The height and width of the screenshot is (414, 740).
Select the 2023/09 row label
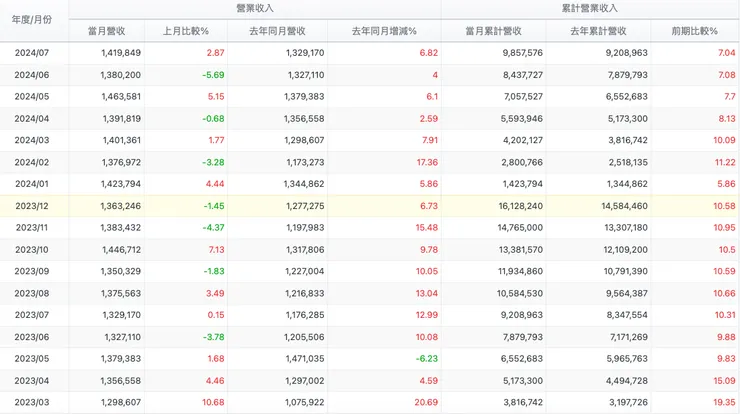(x=32, y=271)
